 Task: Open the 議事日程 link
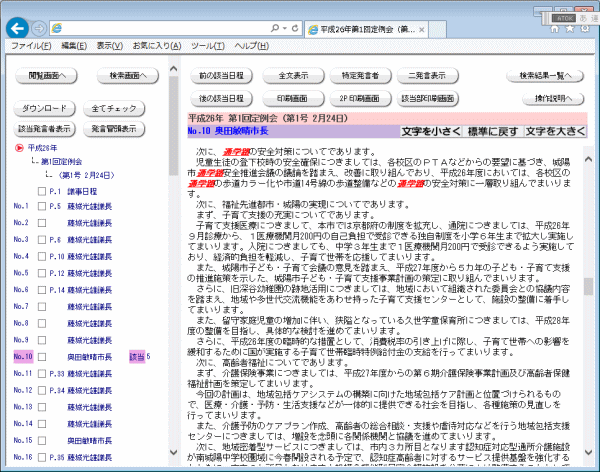pos(82,191)
